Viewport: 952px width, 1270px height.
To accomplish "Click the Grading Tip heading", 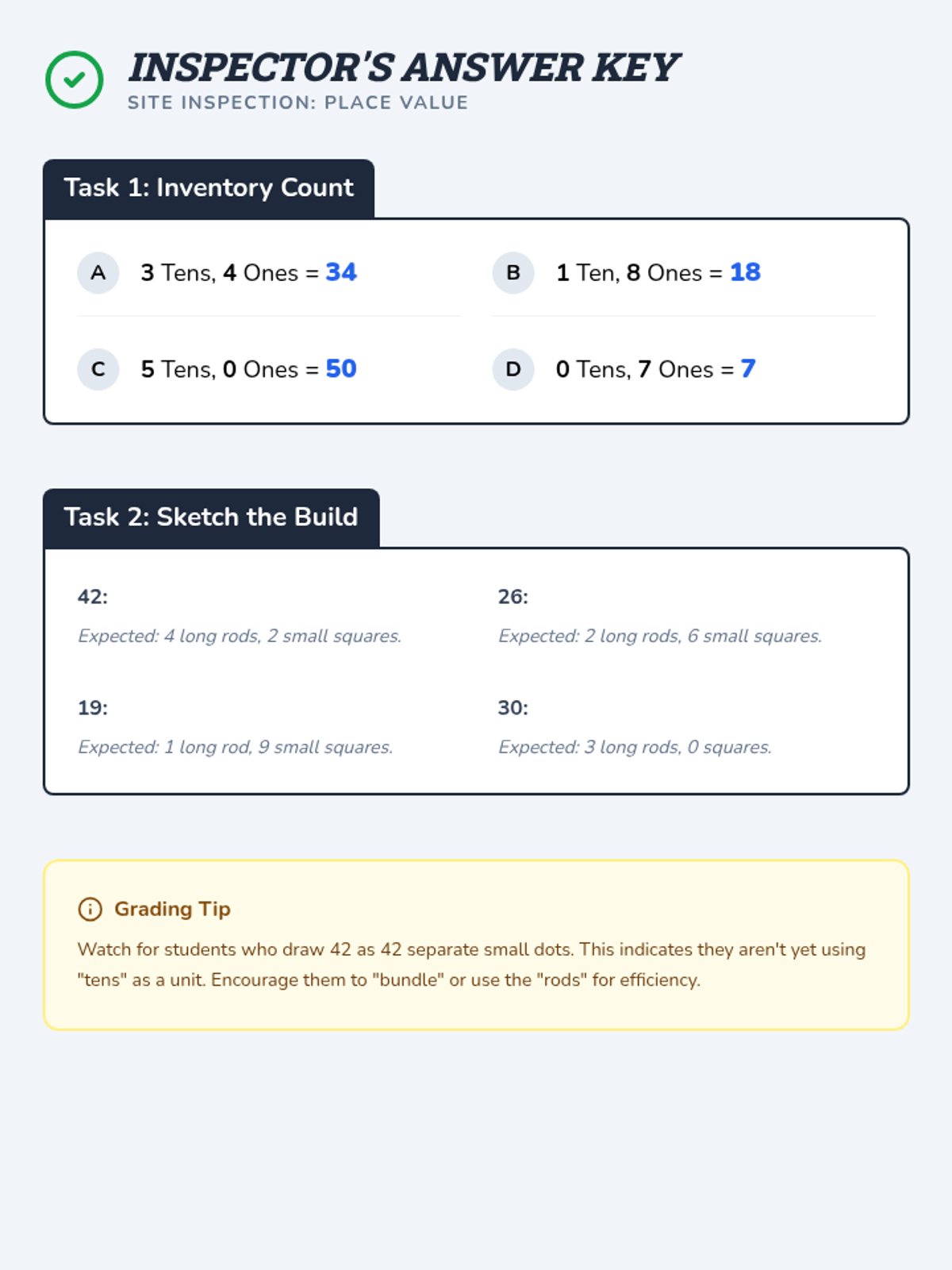I will [x=172, y=909].
